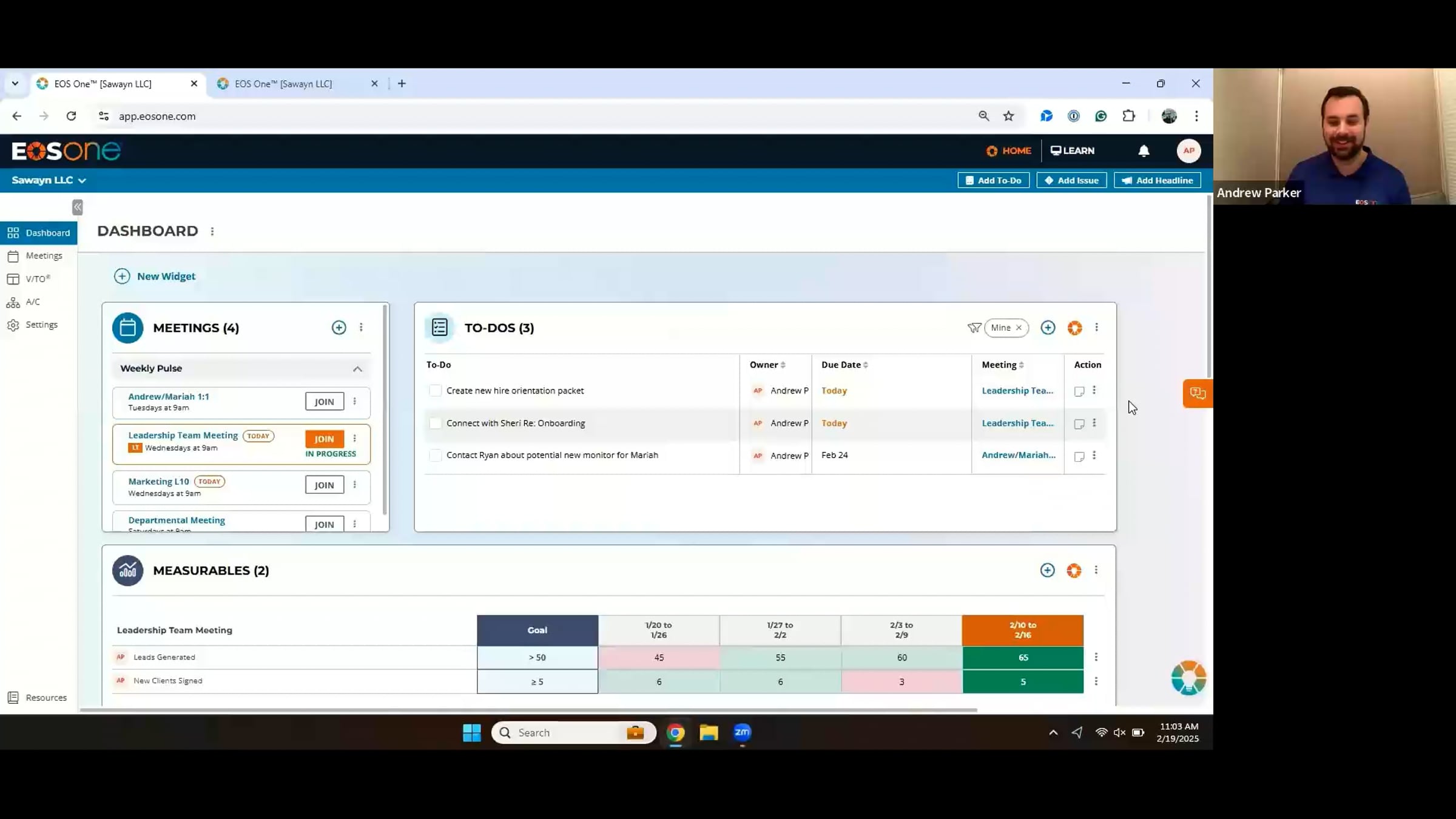Click Add To-Do button

click(x=993, y=181)
